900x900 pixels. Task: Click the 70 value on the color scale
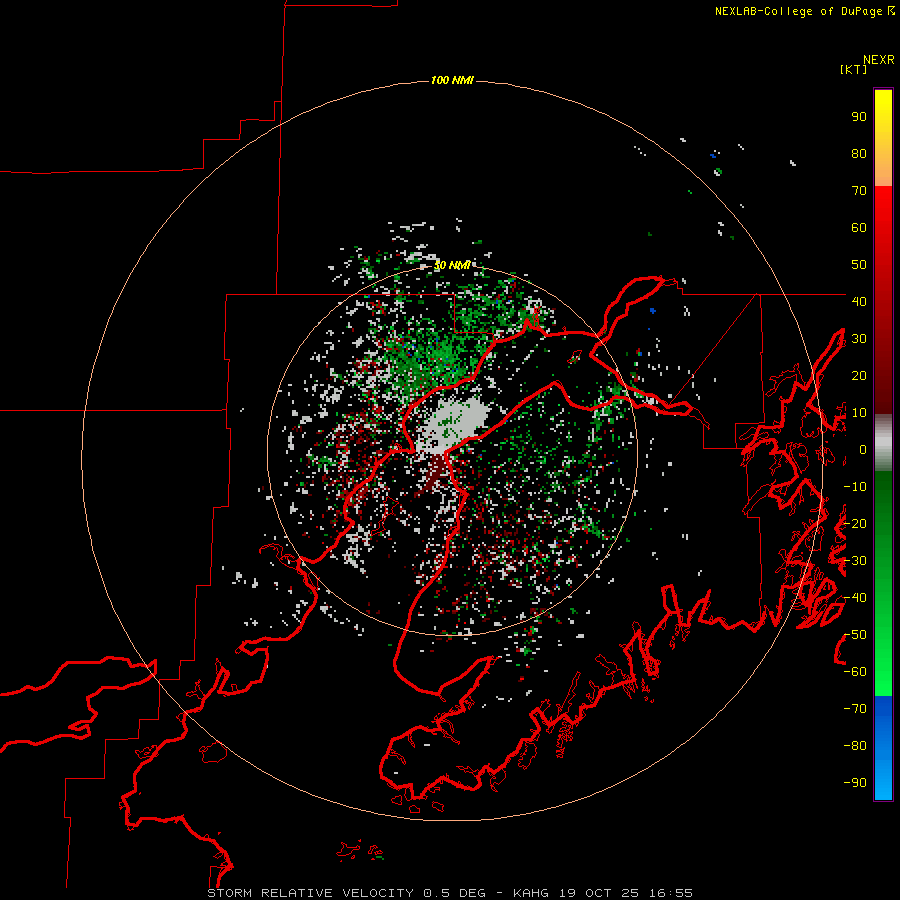pos(859,191)
